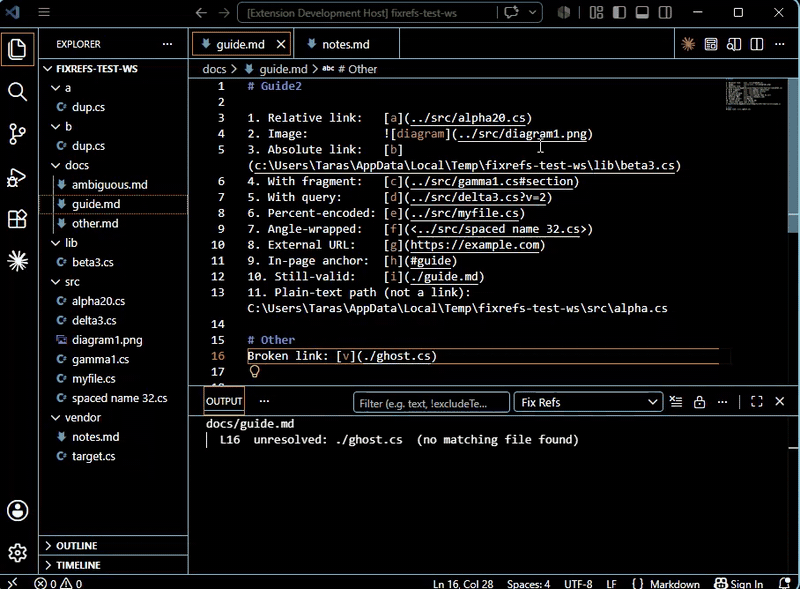Open the Extensions view
Image resolution: width=800 pixels, height=589 pixels.
point(17,219)
